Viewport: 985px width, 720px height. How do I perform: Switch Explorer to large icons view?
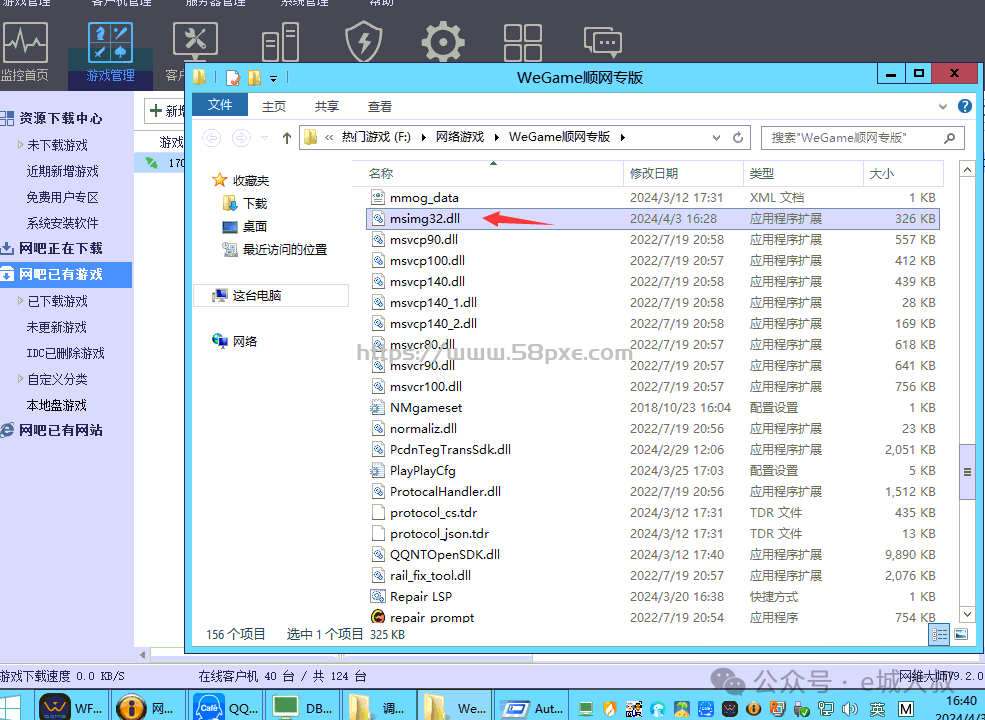[x=961, y=635]
